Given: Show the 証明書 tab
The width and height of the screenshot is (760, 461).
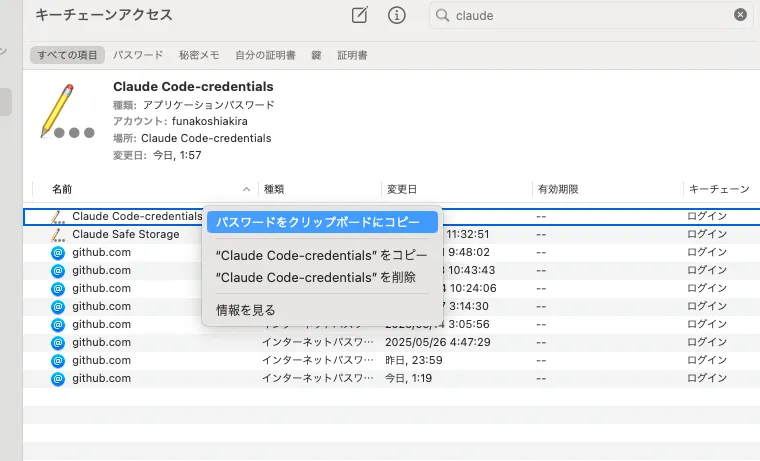Looking at the screenshot, I should coord(352,55).
